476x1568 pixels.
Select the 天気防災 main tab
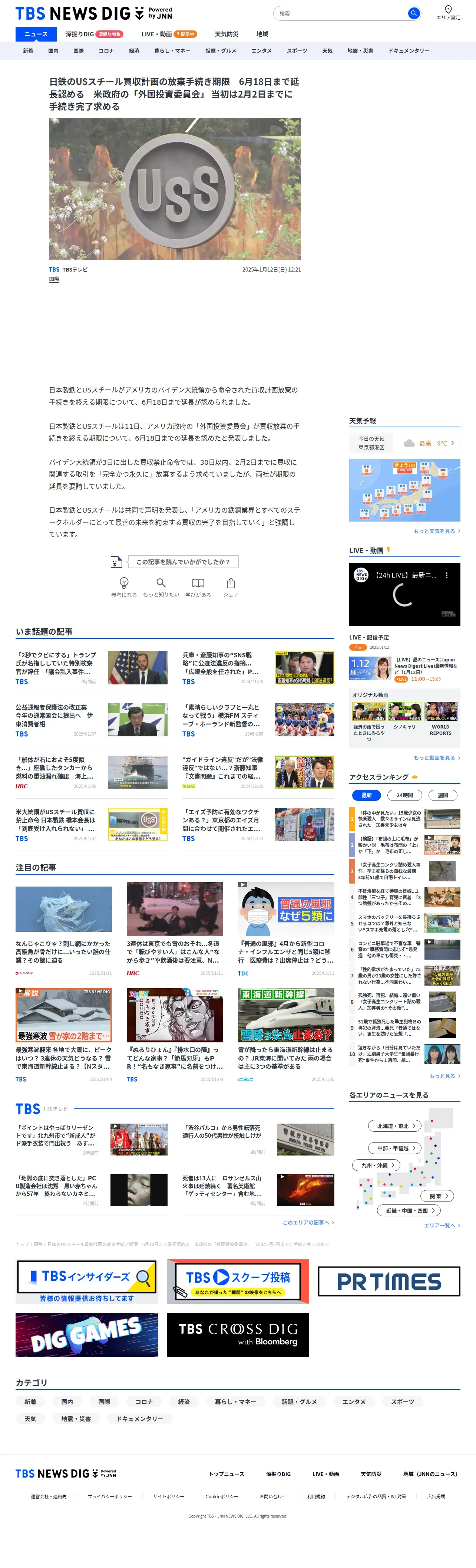point(227,34)
